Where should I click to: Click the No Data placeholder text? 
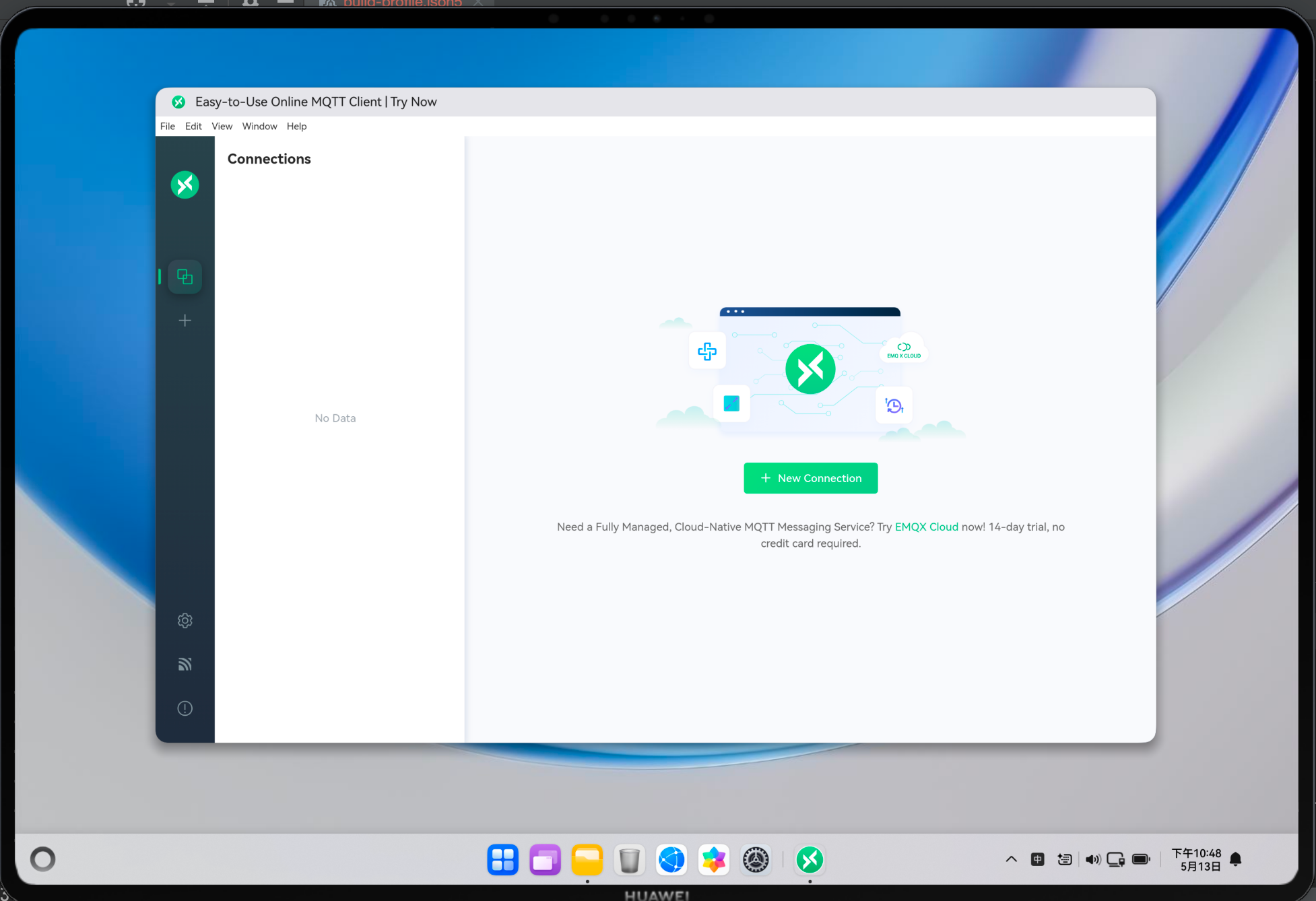(335, 418)
